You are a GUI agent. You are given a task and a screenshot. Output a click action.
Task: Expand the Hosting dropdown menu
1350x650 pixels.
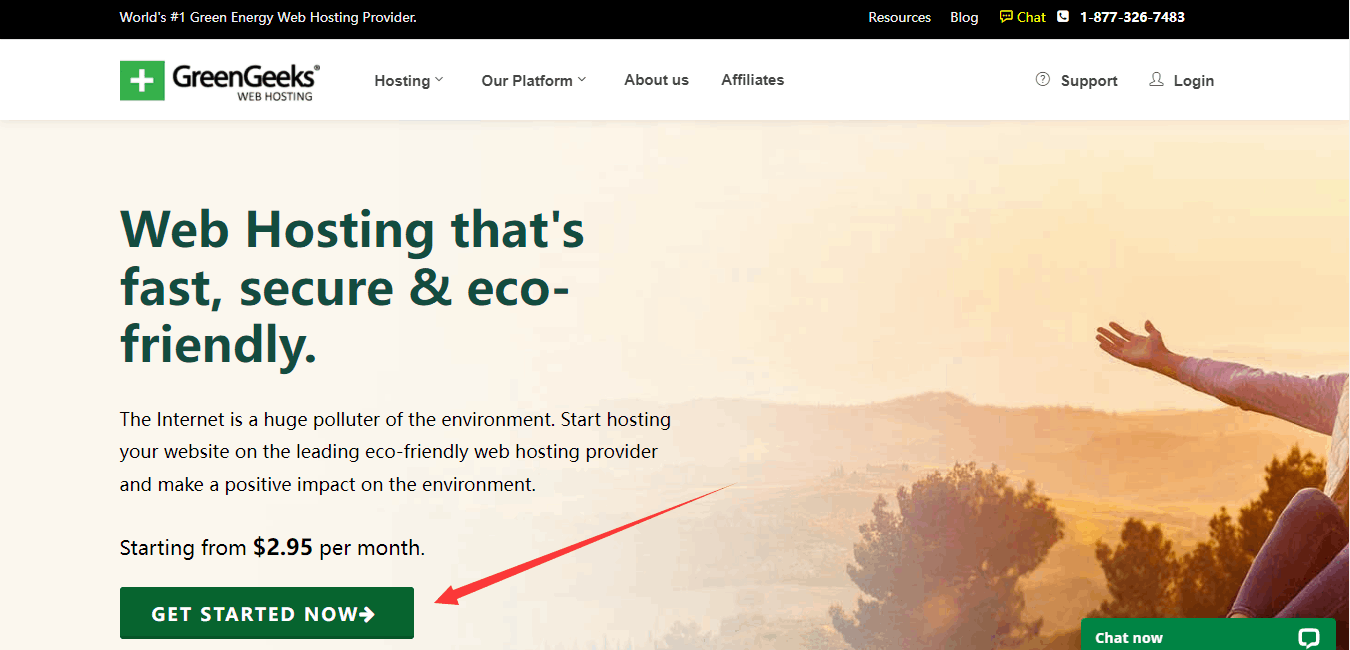pos(404,80)
